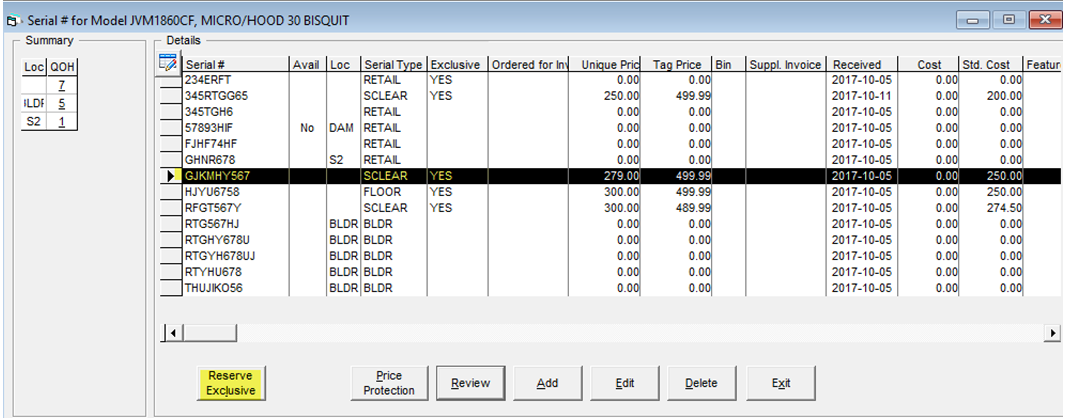The height and width of the screenshot is (419, 1066).
Task: Click the DAM location cell for 57893HIF
Action: point(343,128)
